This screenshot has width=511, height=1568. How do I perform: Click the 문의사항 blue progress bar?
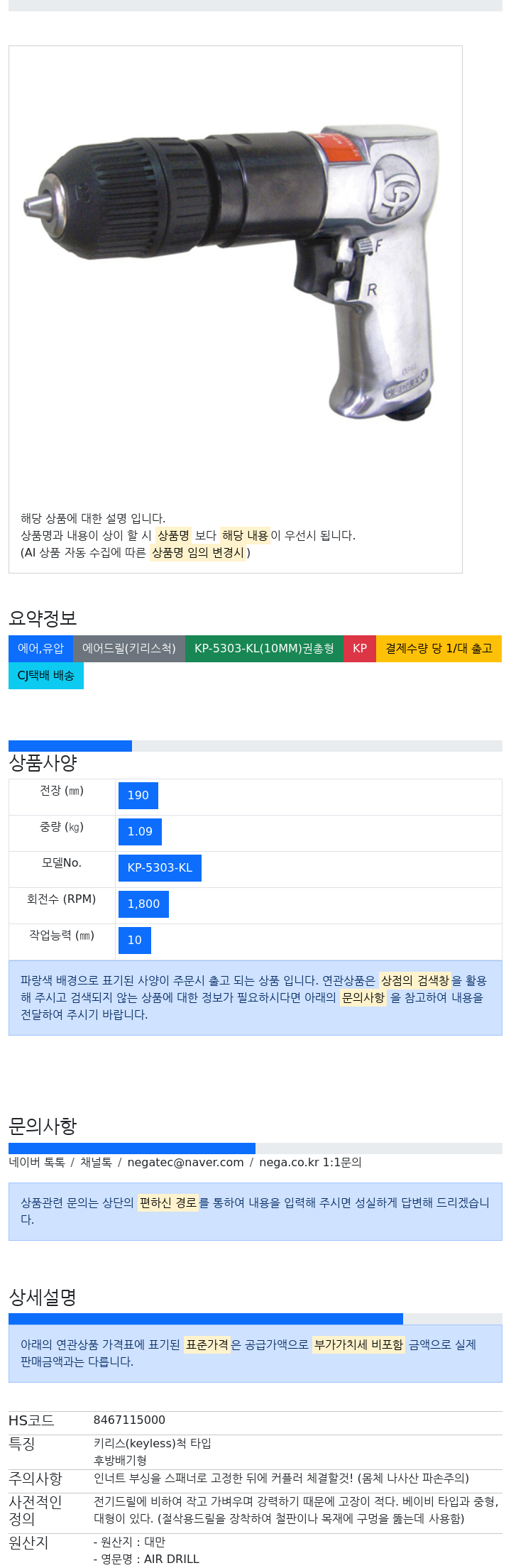[x=132, y=1148]
